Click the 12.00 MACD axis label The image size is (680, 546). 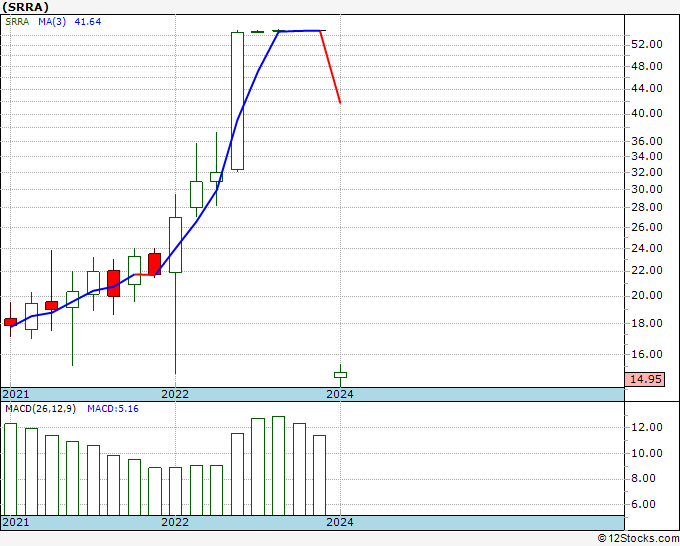coord(647,428)
